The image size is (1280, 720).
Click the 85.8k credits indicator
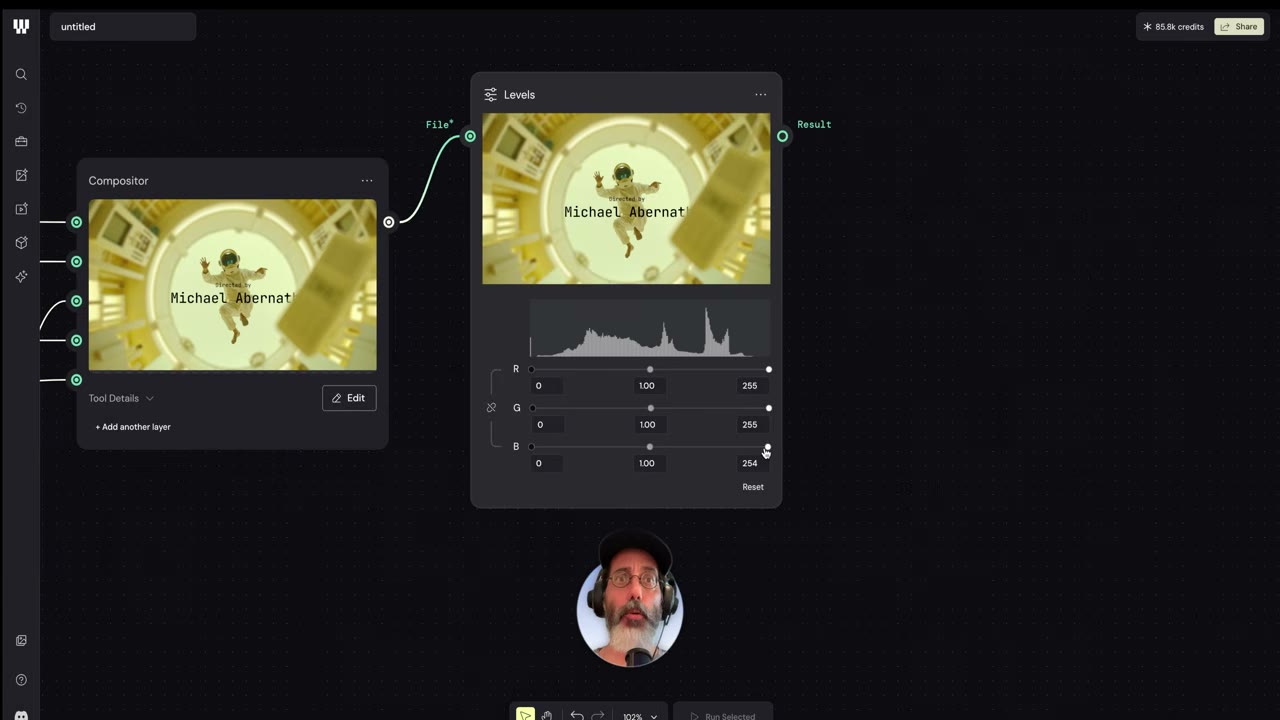pyautogui.click(x=1174, y=27)
